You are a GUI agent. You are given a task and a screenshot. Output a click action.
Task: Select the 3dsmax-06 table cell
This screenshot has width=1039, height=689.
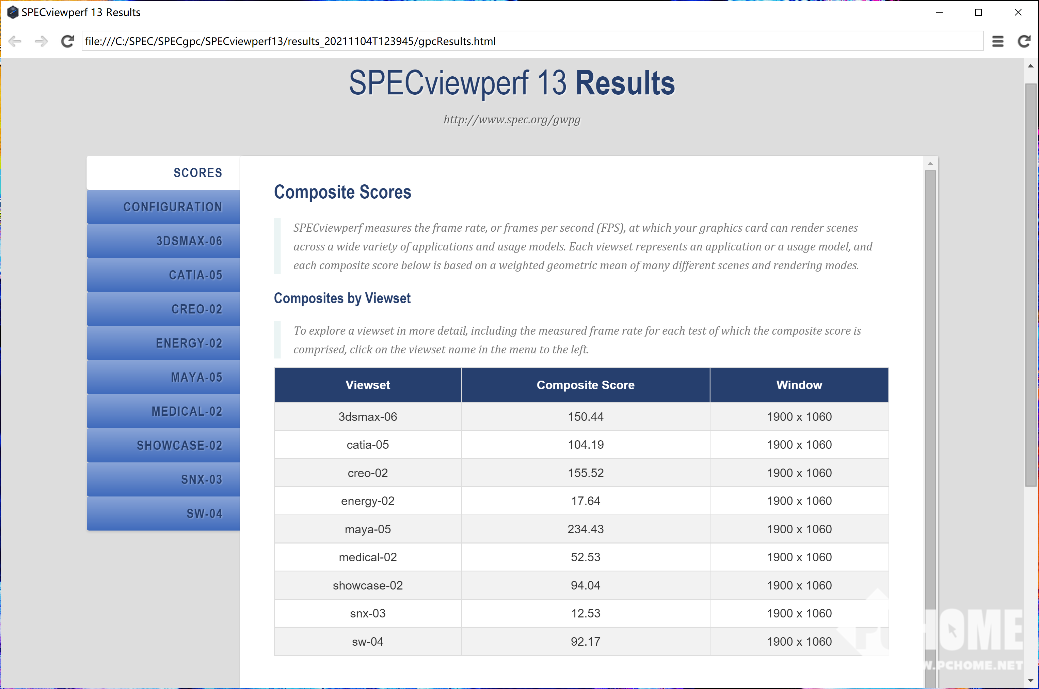click(368, 417)
